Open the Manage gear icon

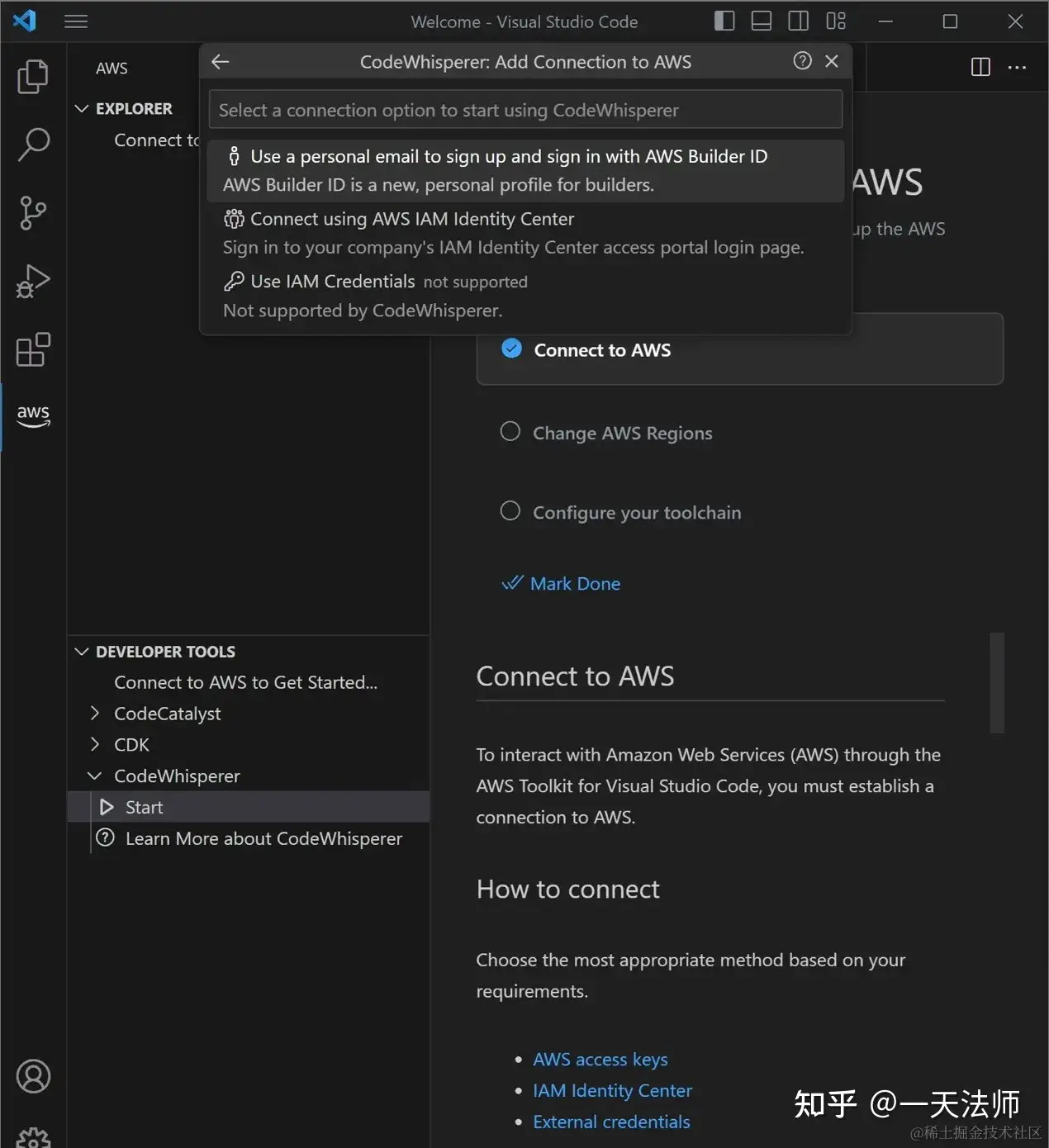(33, 1138)
